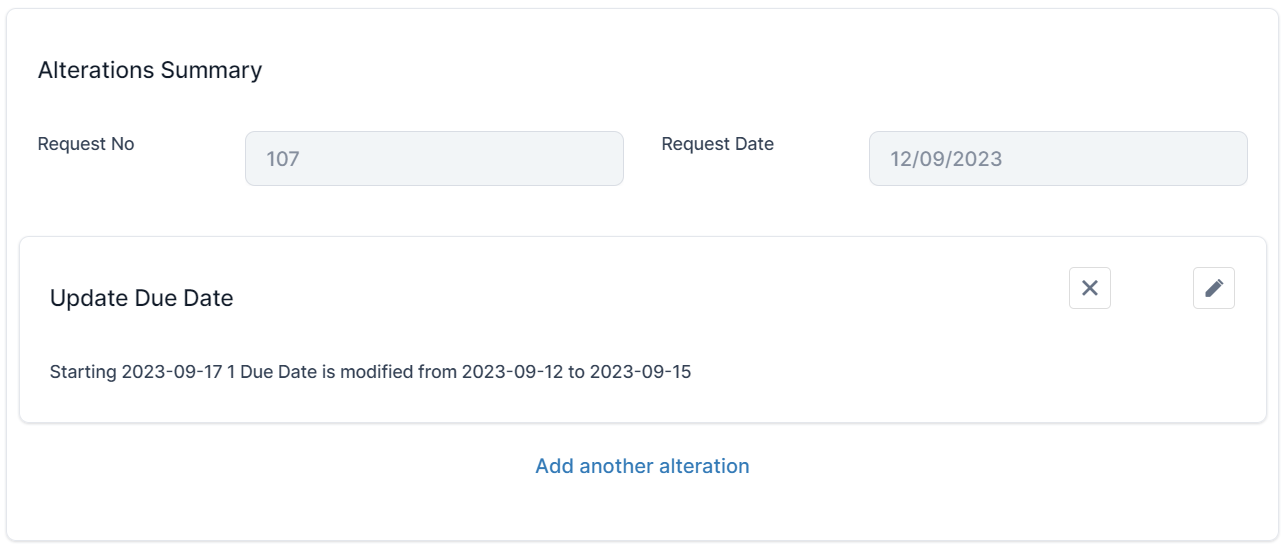The width and height of the screenshot is (1285, 547).
Task: Select the Request Date label
Action: click(x=718, y=144)
